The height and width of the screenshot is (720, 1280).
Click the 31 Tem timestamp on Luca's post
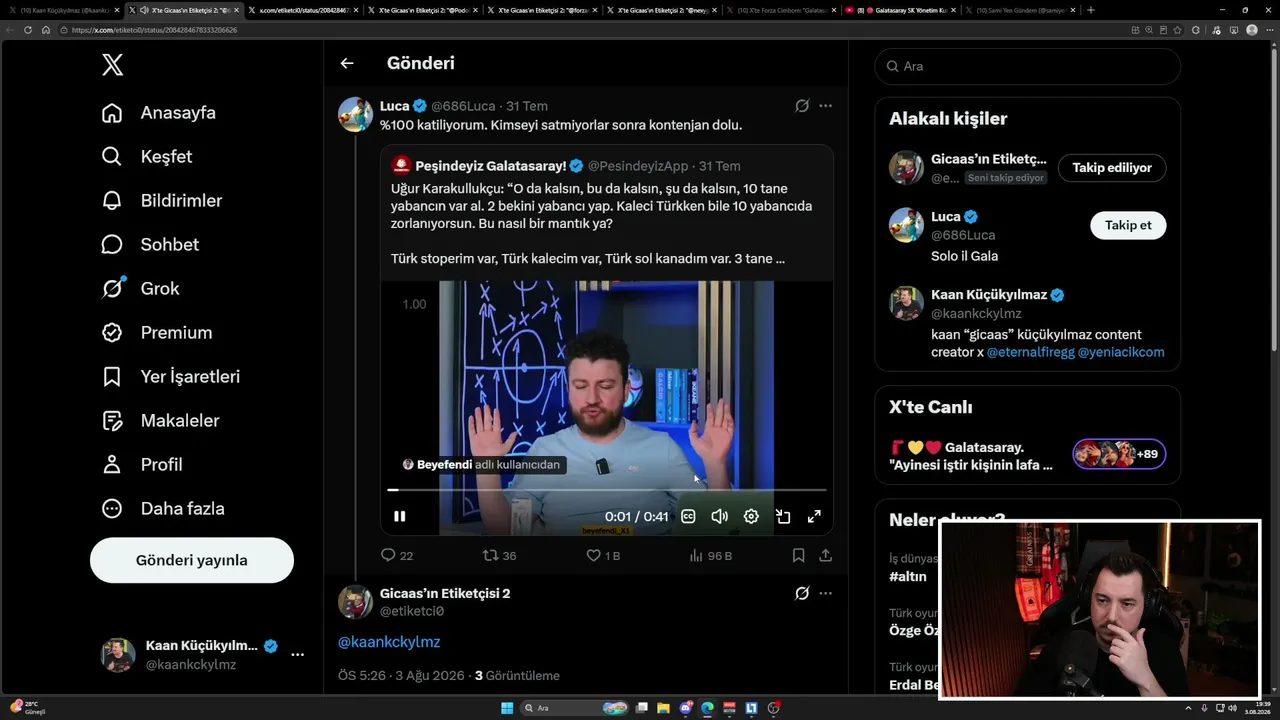pos(527,106)
